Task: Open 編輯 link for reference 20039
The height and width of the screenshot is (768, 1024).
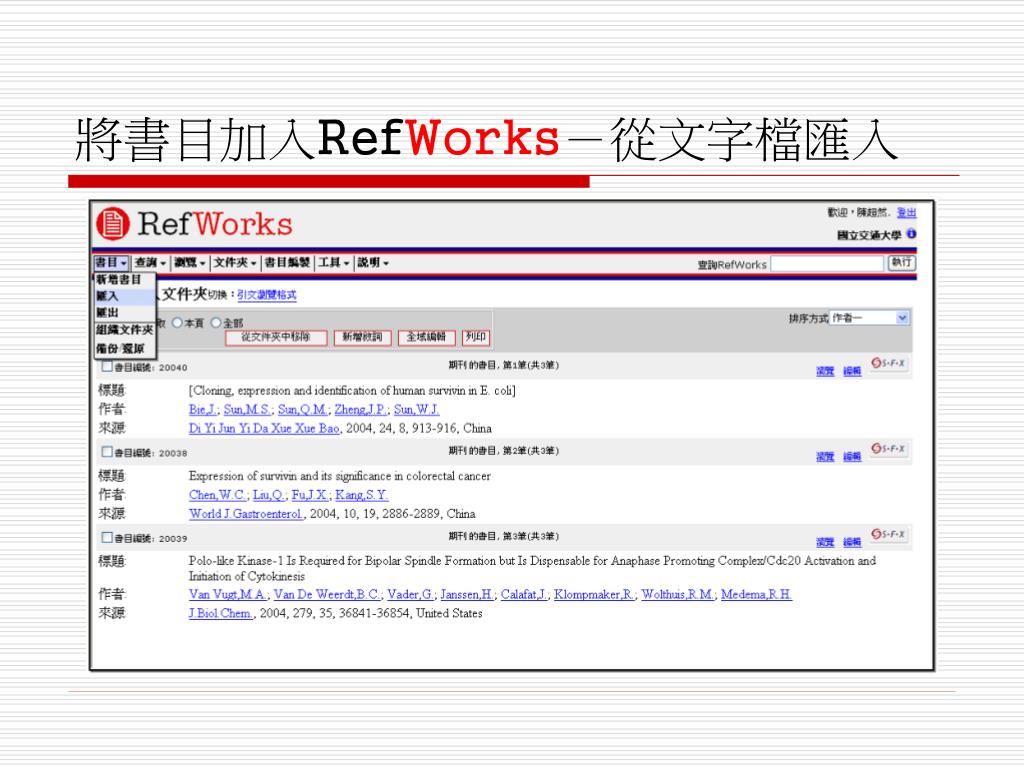Action: point(852,542)
